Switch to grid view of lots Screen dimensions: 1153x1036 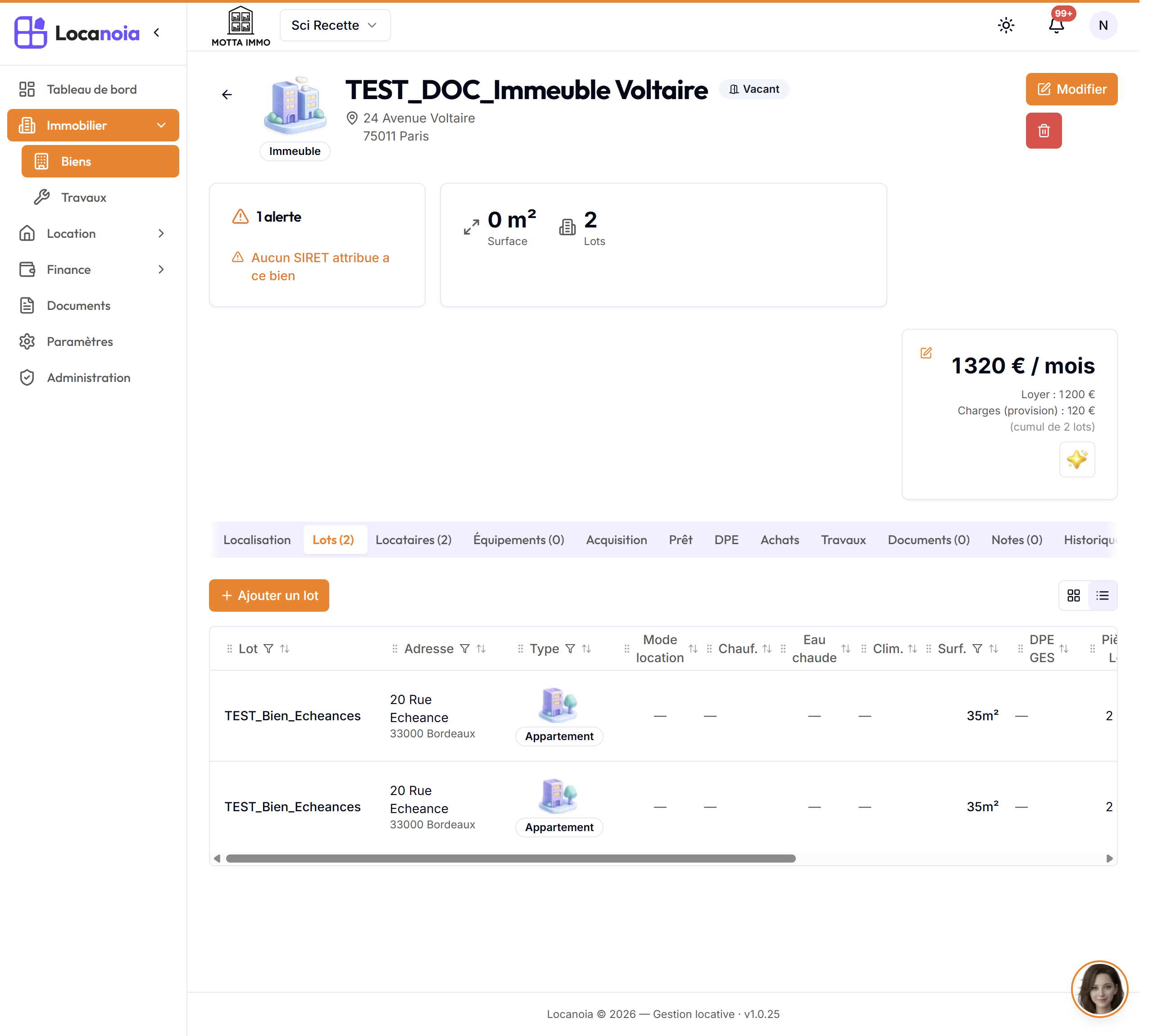[x=1073, y=595]
